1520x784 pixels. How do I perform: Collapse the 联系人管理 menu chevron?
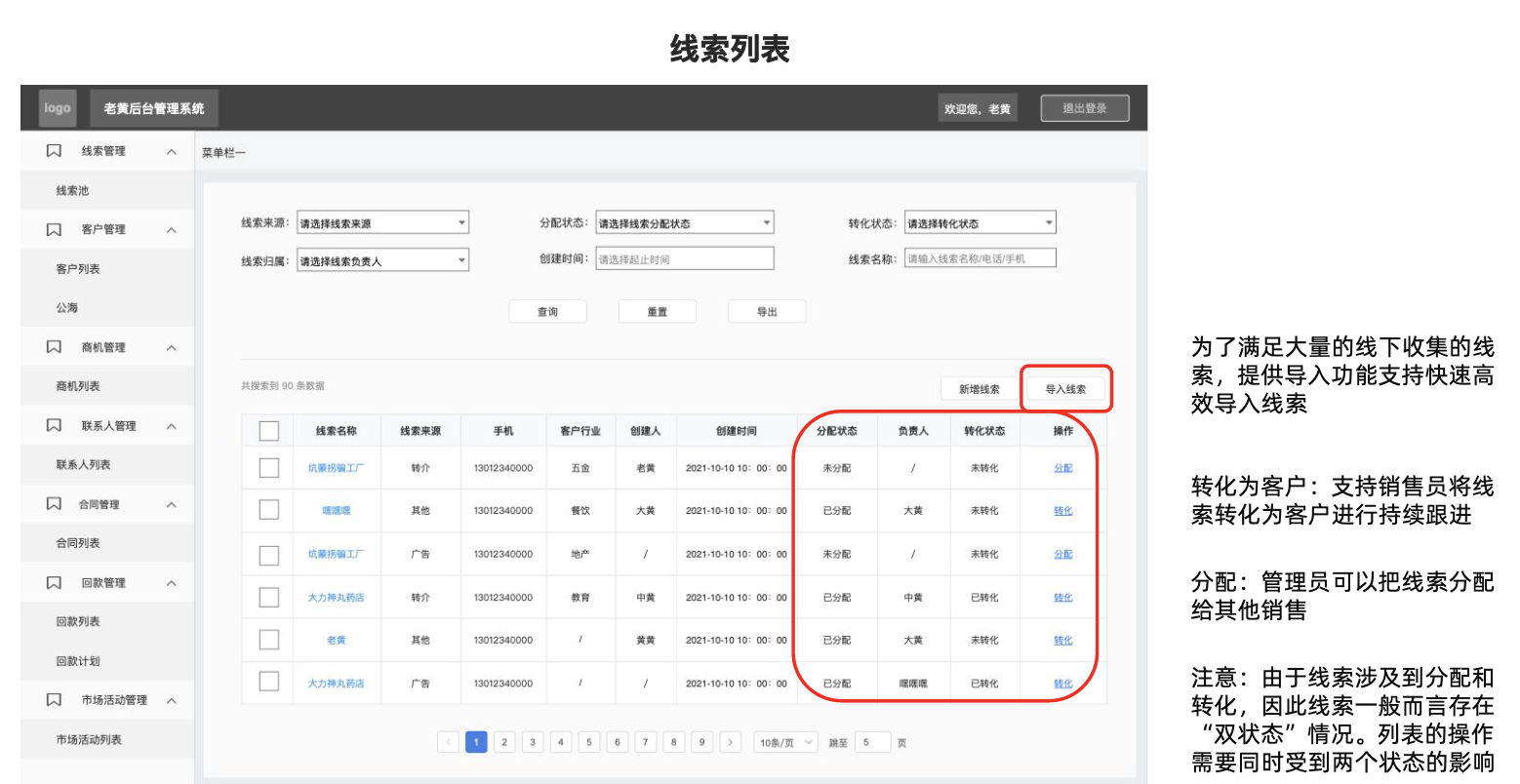[172, 426]
